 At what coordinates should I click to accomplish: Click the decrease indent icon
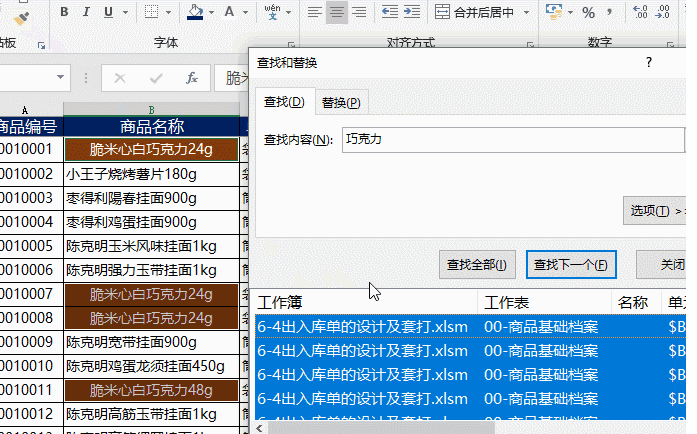coord(387,13)
